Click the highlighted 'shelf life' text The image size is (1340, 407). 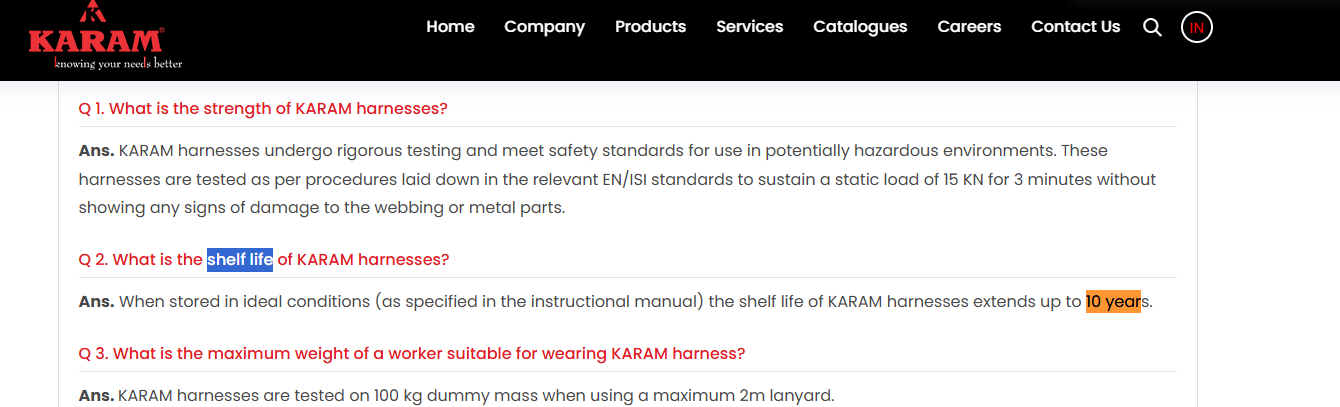[x=240, y=260]
